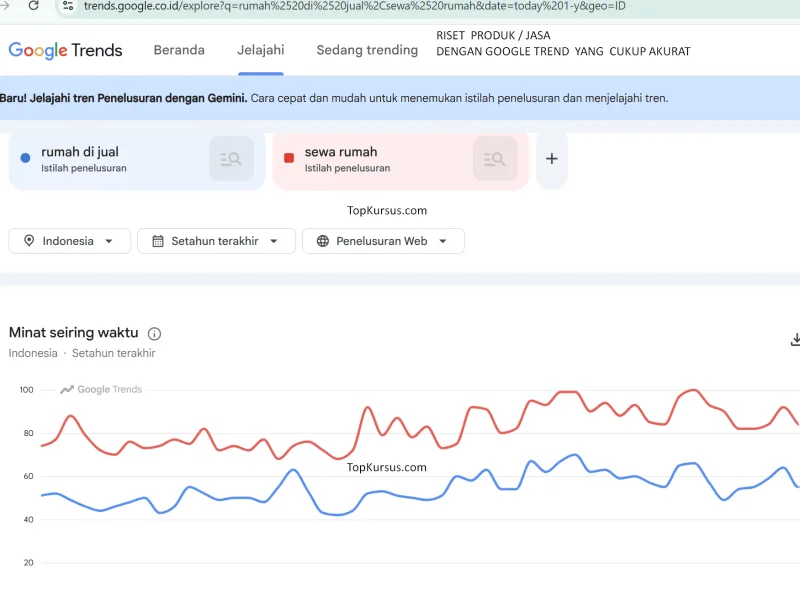800x601 pixels.
Task: Click the 100 label on chart axis
Action: click(x=27, y=390)
